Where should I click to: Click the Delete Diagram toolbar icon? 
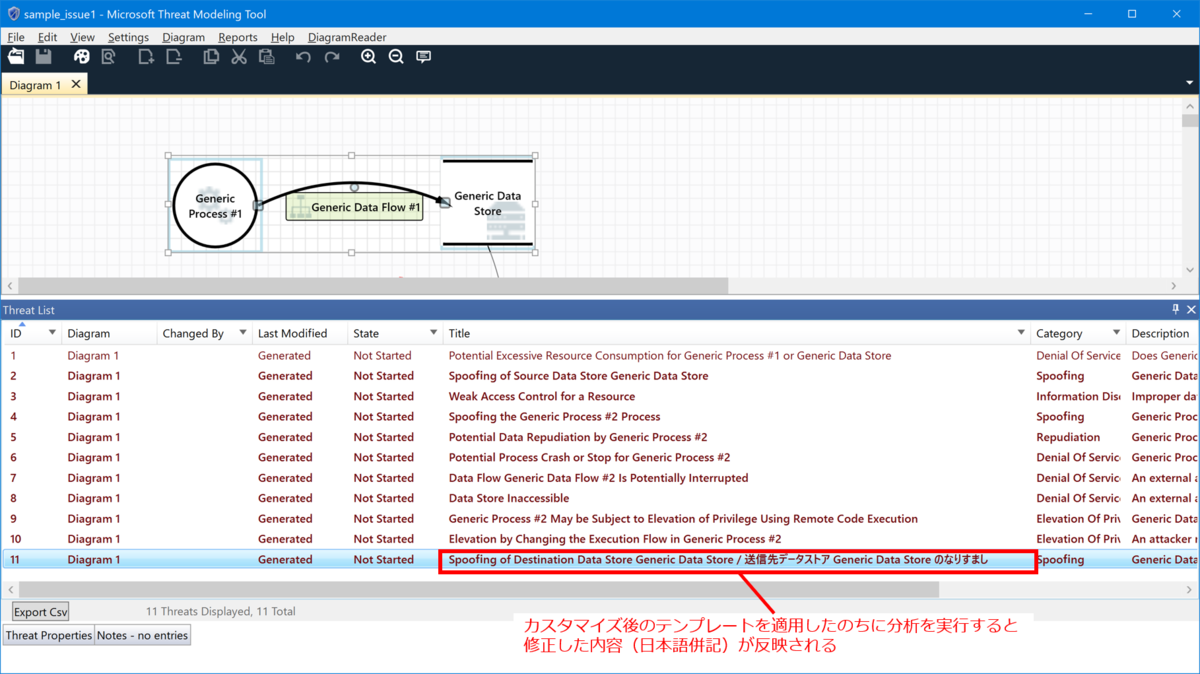[x=174, y=57]
